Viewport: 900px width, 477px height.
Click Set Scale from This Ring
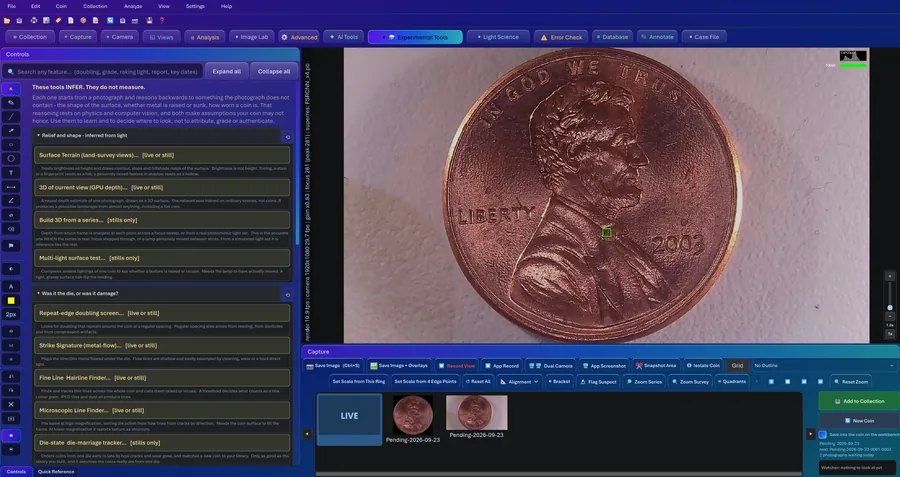pyautogui.click(x=359, y=382)
